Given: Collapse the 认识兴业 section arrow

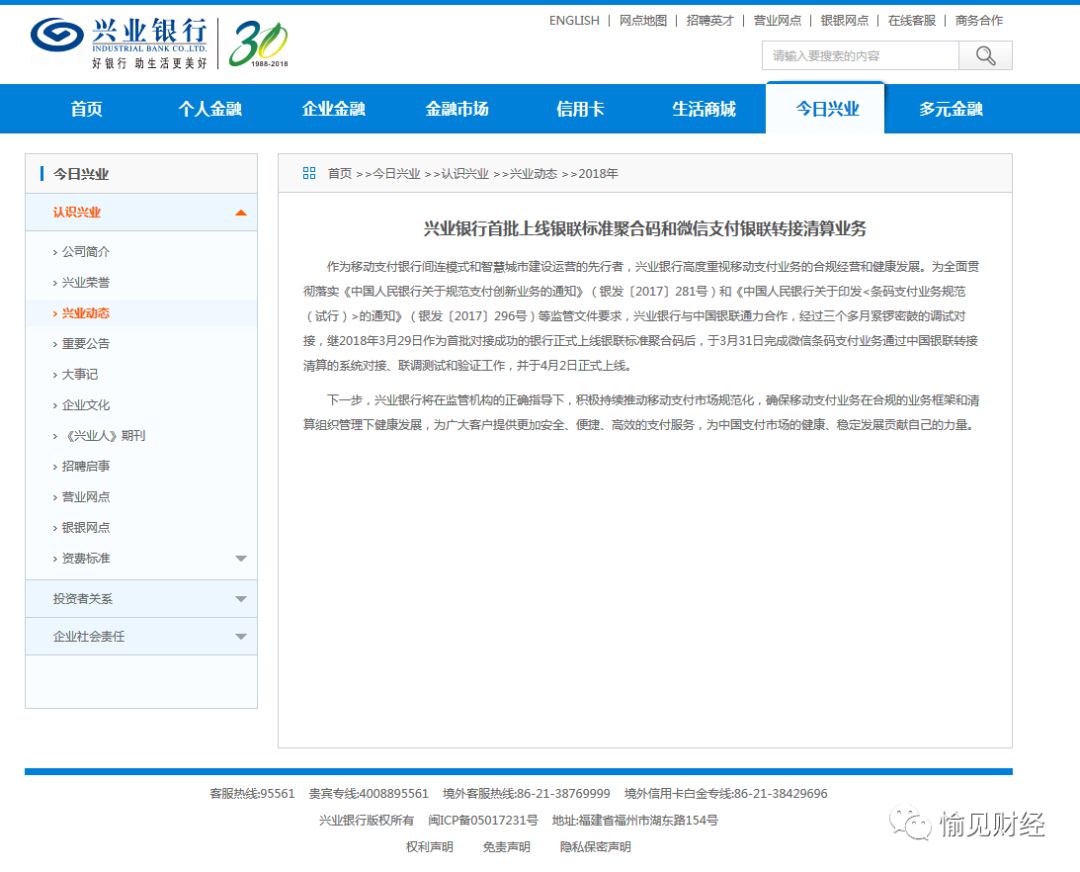Looking at the screenshot, I should click(240, 212).
